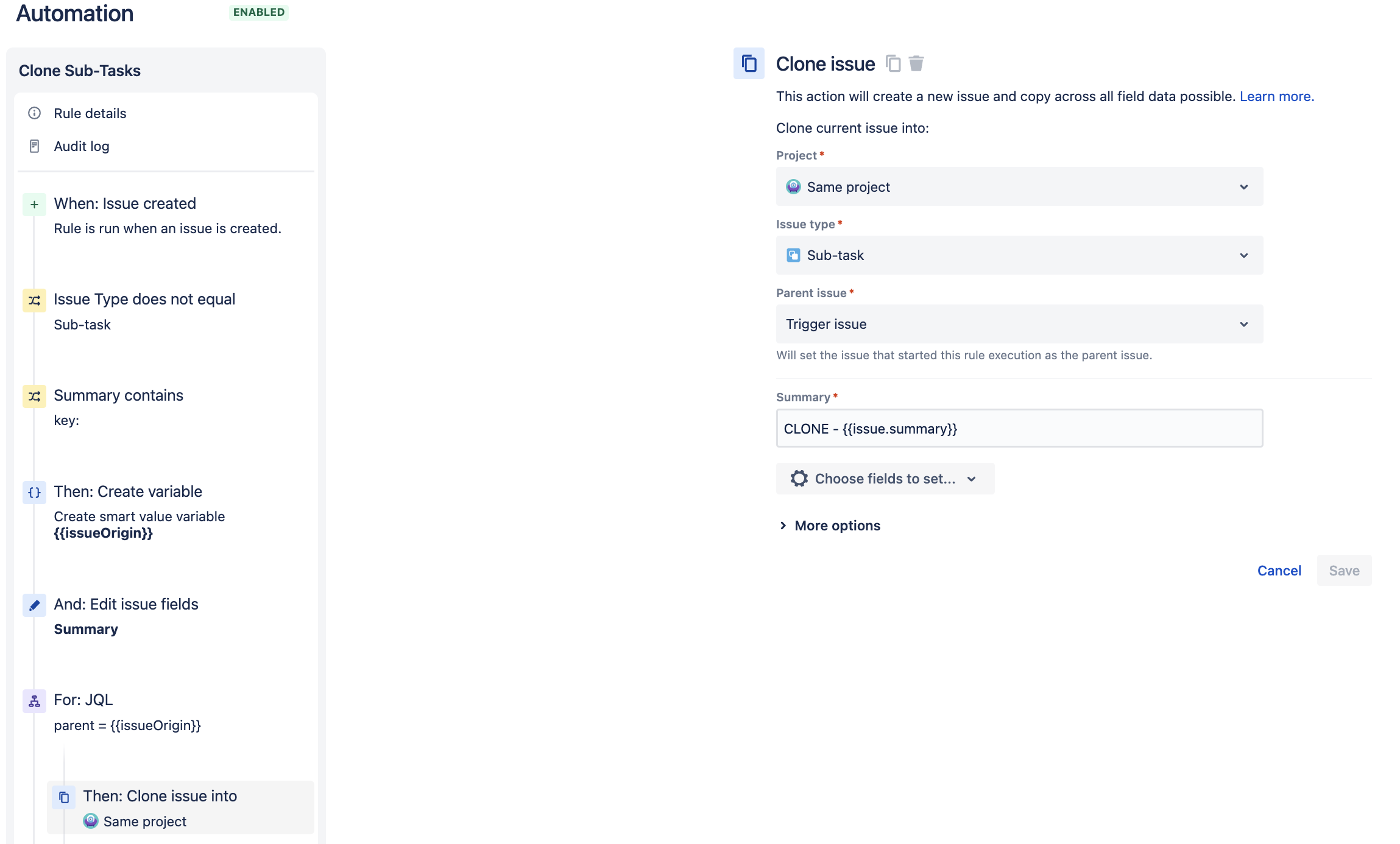
Task: Click the branch icon next to For: JQL
Action: coord(34,701)
